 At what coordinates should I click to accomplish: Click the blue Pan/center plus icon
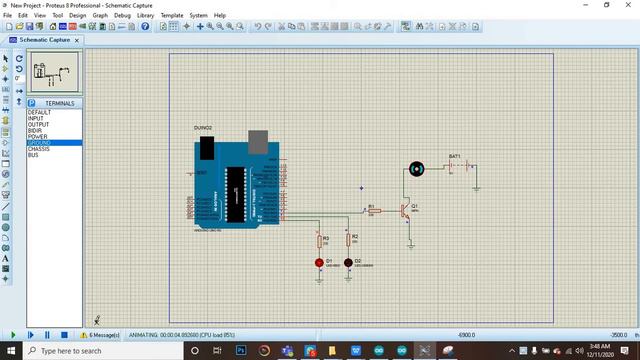pyautogui.click(x=200, y=27)
